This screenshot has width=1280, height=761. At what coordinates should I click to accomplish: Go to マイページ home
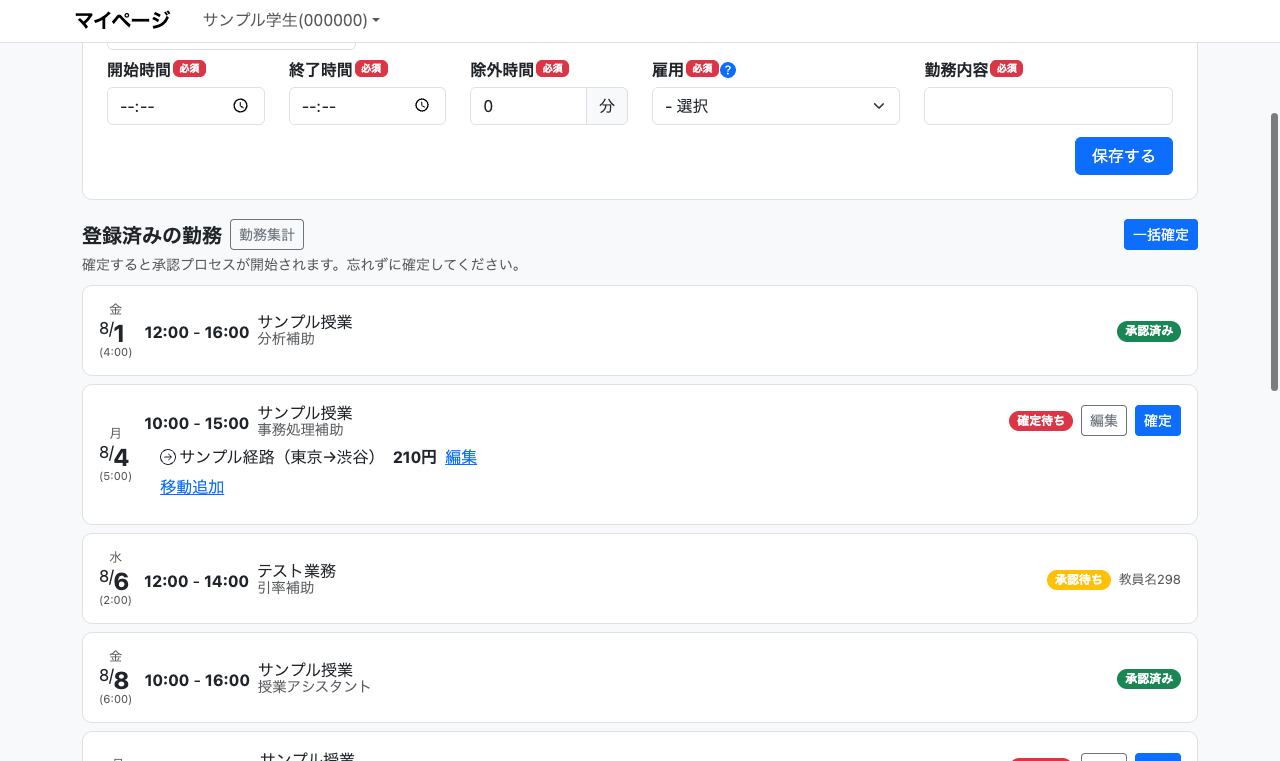pos(122,20)
